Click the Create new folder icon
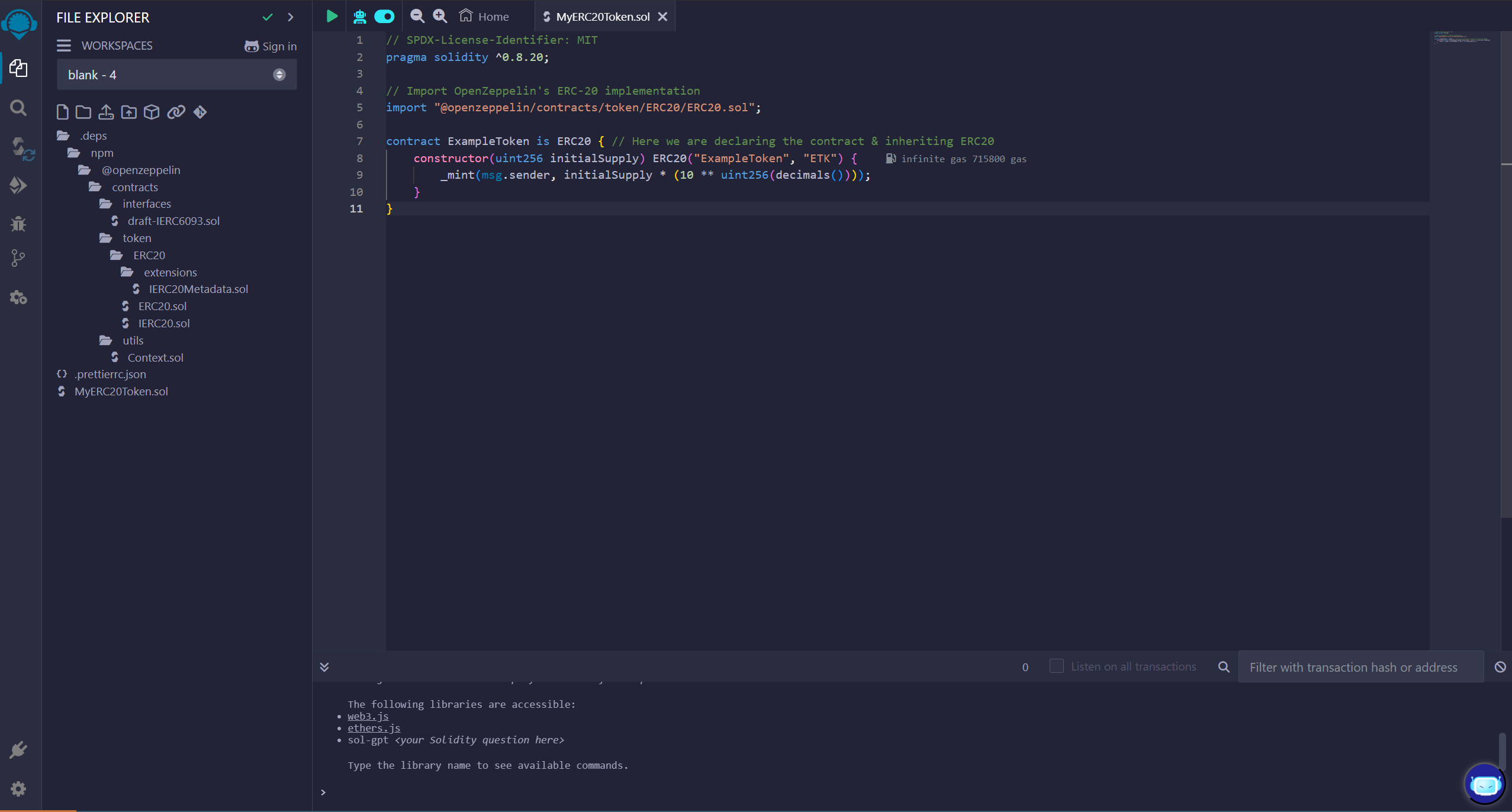The width and height of the screenshot is (1512, 812). point(83,112)
